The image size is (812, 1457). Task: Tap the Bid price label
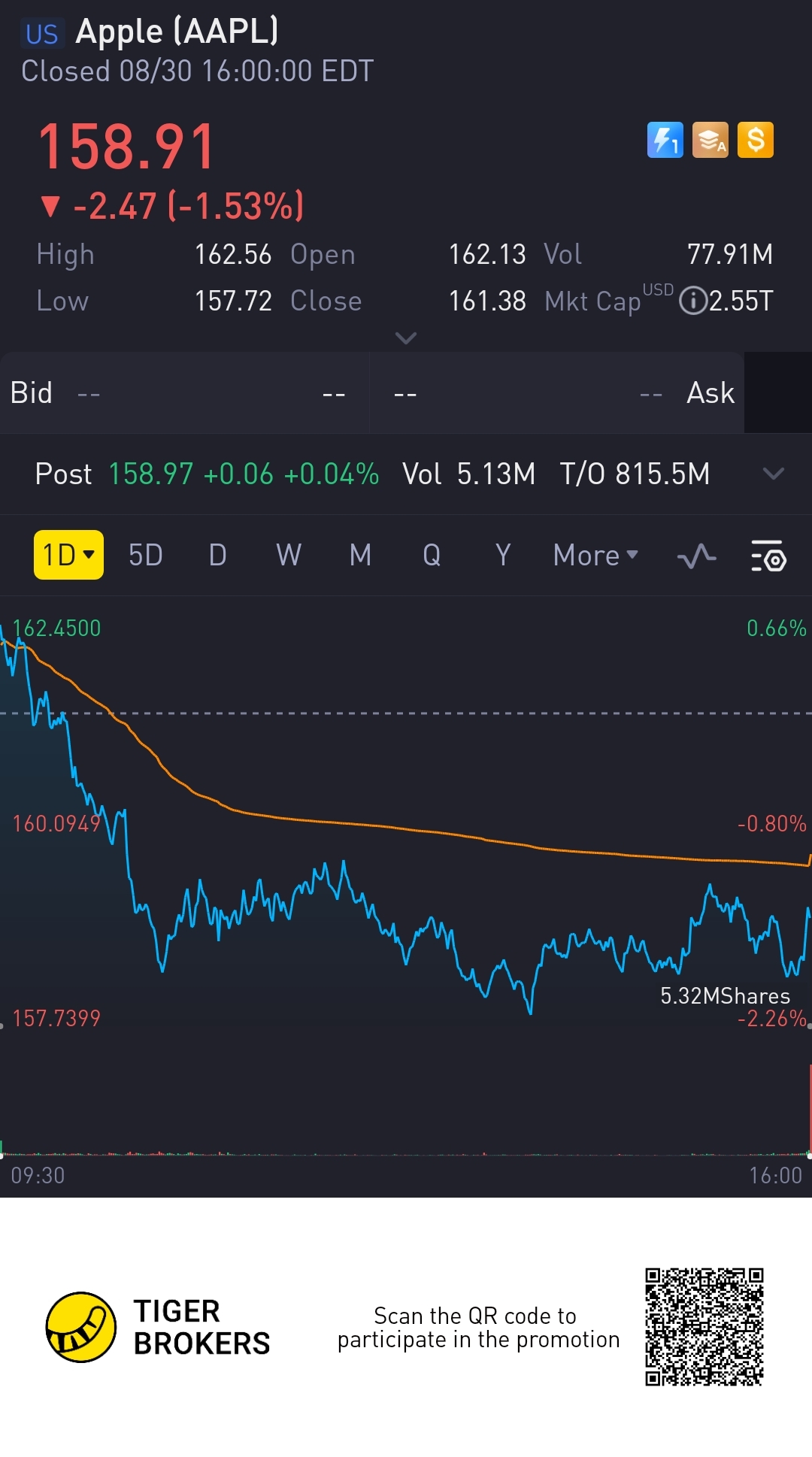click(32, 393)
